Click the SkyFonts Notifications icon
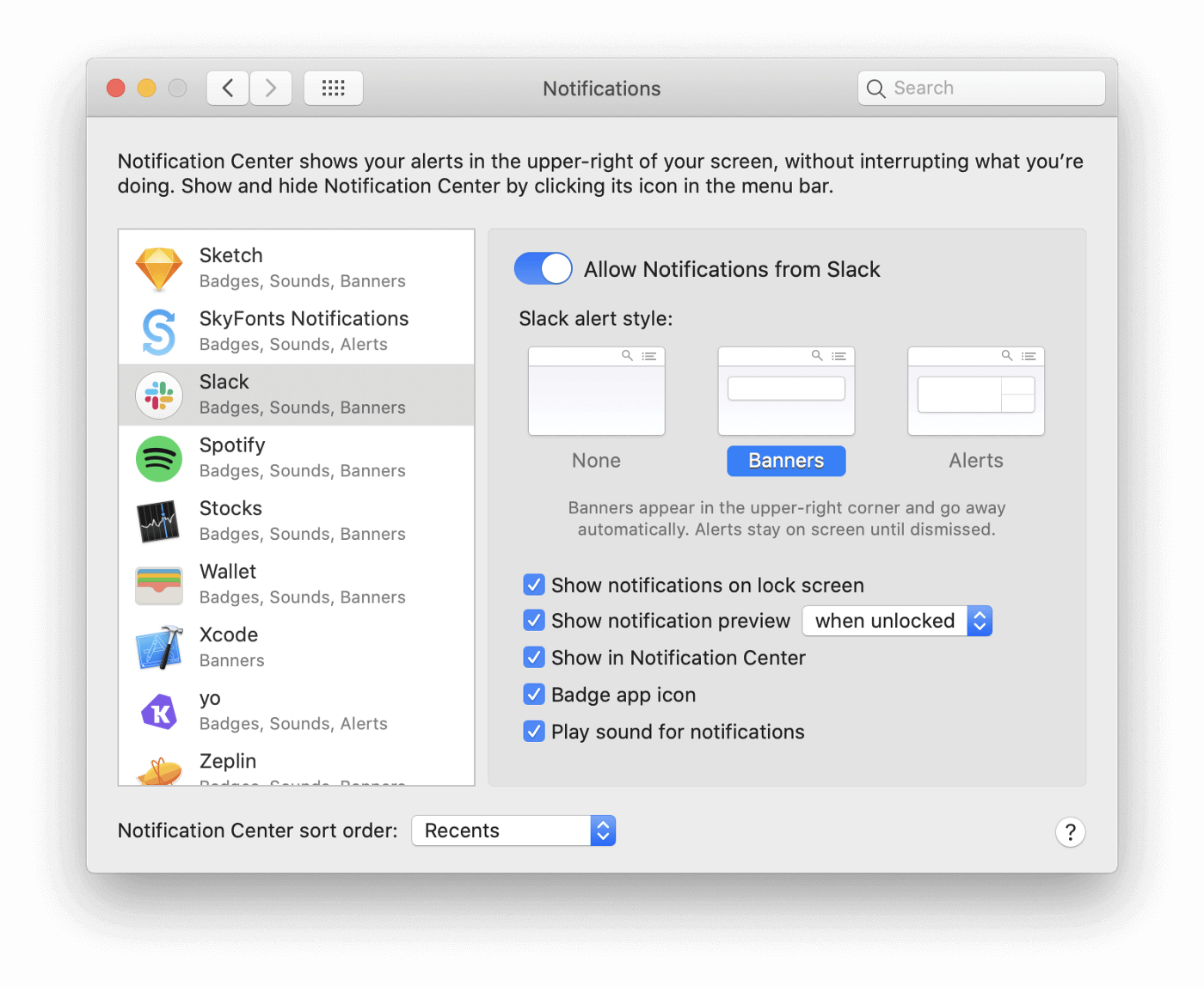The image size is (1204, 987). tap(159, 332)
